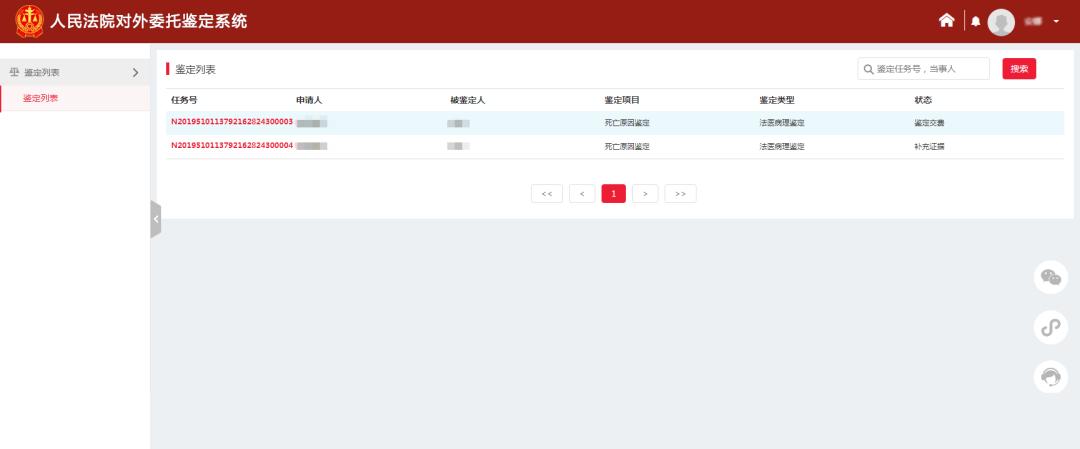This screenshot has width=1080, height=449.
Task: Go to home via house icon
Action: [x=946, y=21]
